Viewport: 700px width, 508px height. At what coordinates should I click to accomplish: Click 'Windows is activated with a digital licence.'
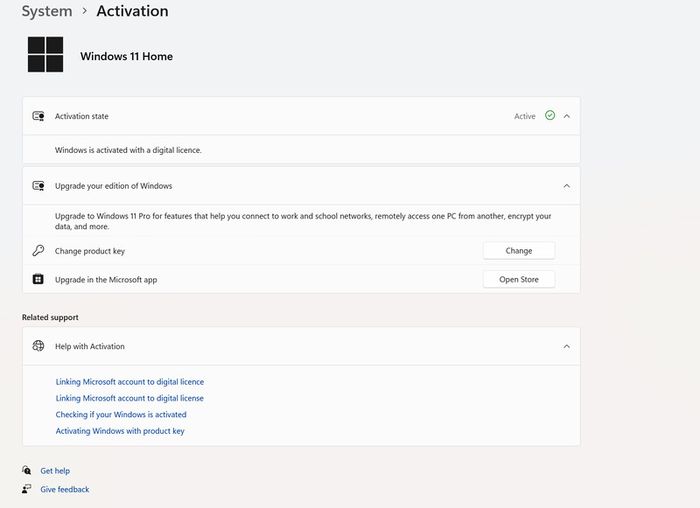128,150
